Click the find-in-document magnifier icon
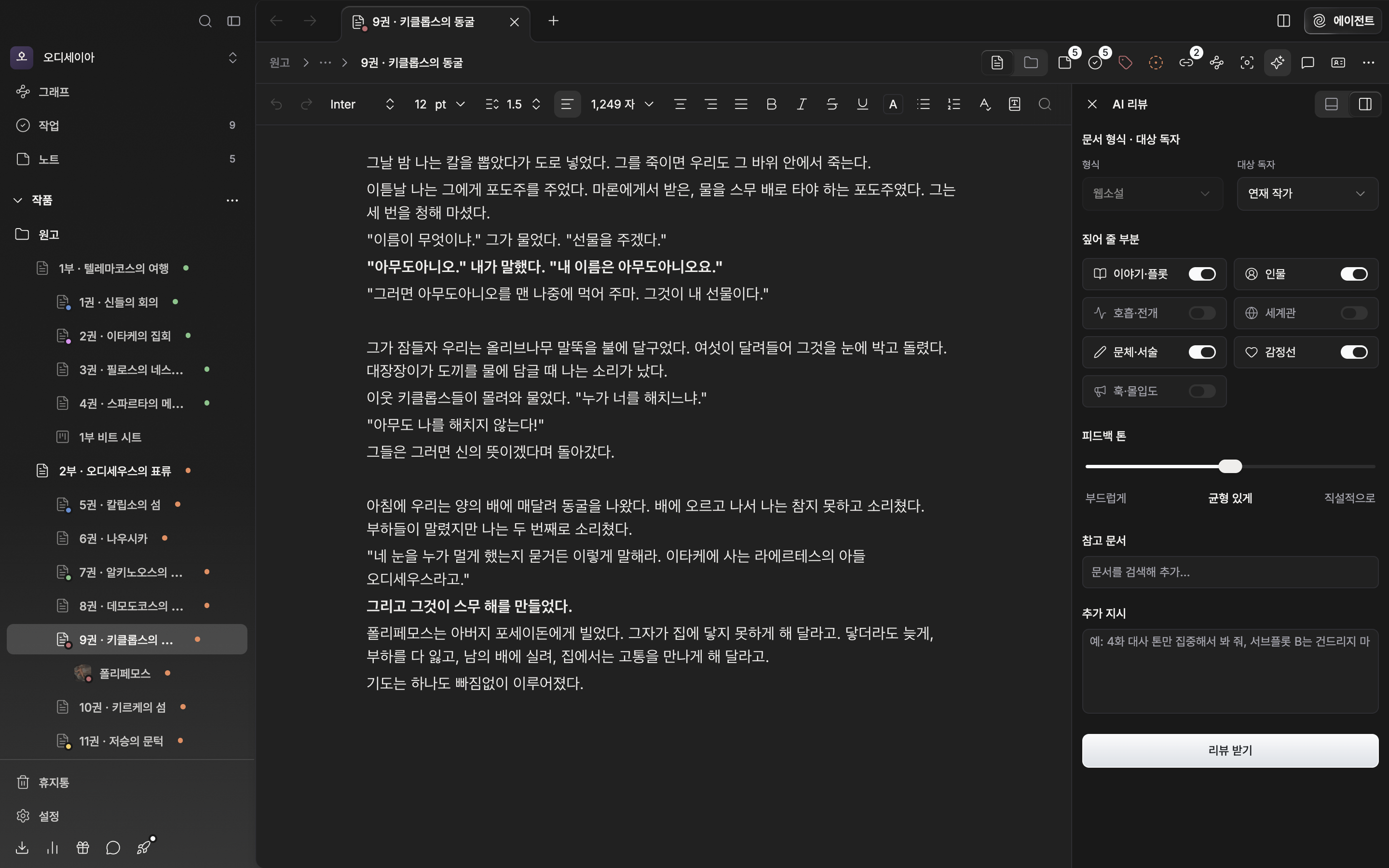This screenshot has width=1389, height=868. pyautogui.click(x=1045, y=104)
